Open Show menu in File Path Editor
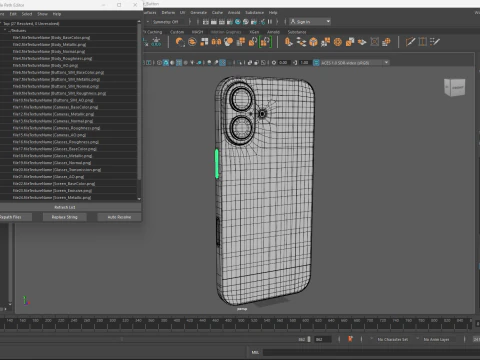This screenshot has height=360, width=480. pyautogui.click(x=42, y=14)
